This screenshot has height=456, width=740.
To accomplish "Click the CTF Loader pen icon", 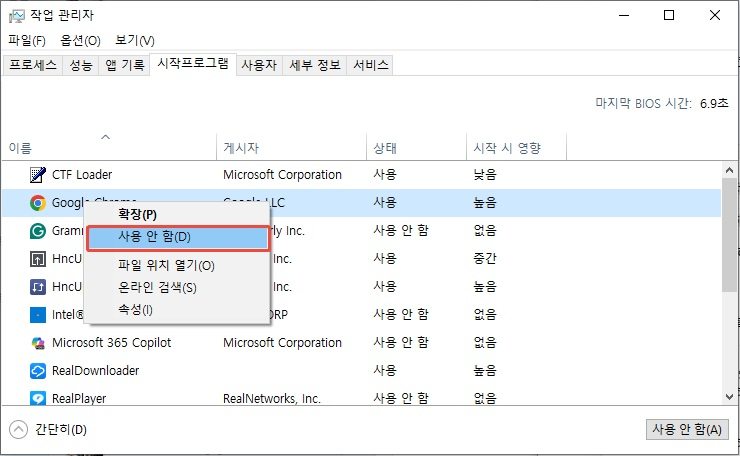I will coord(38,175).
